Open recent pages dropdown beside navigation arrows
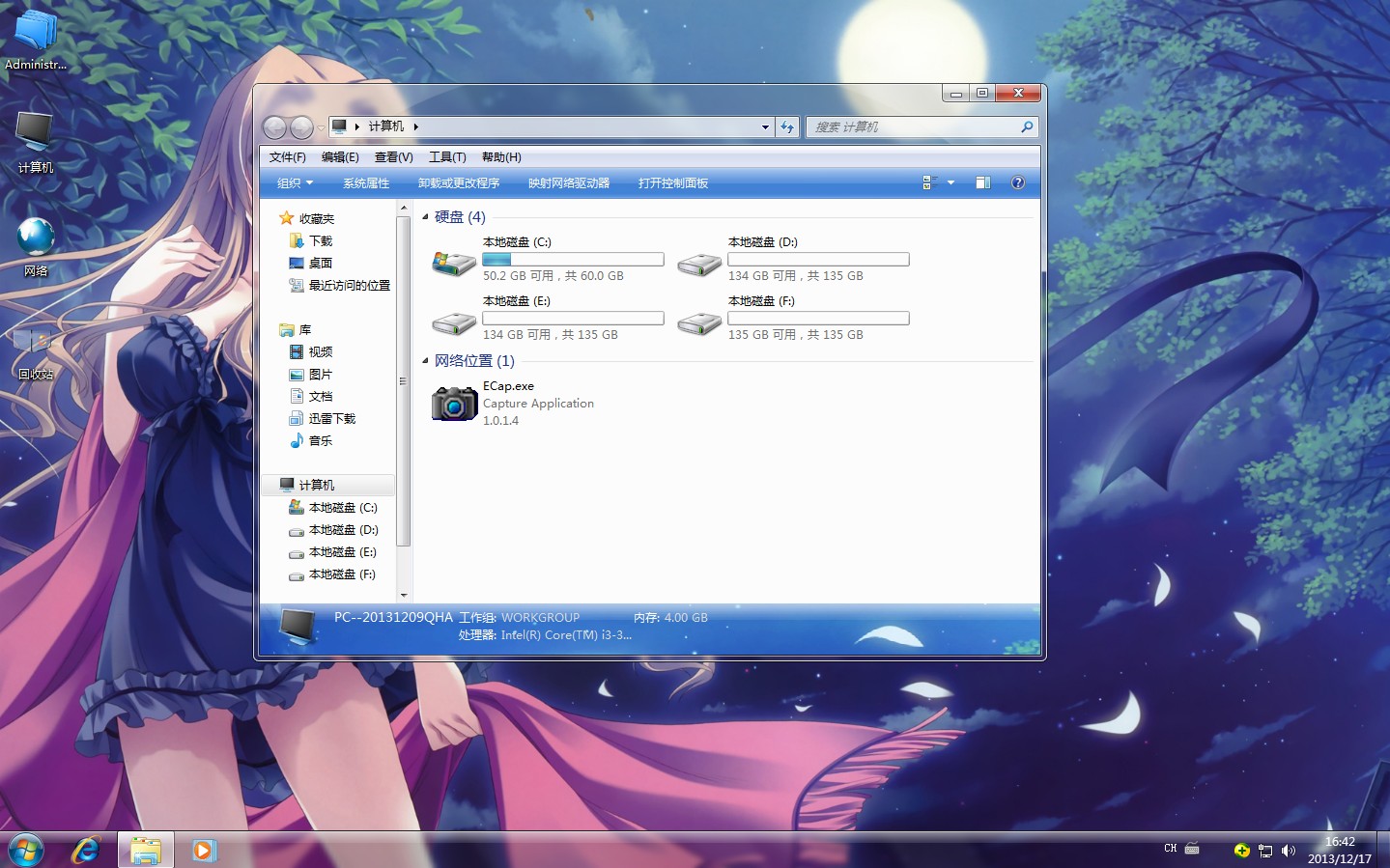 [321, 127]
